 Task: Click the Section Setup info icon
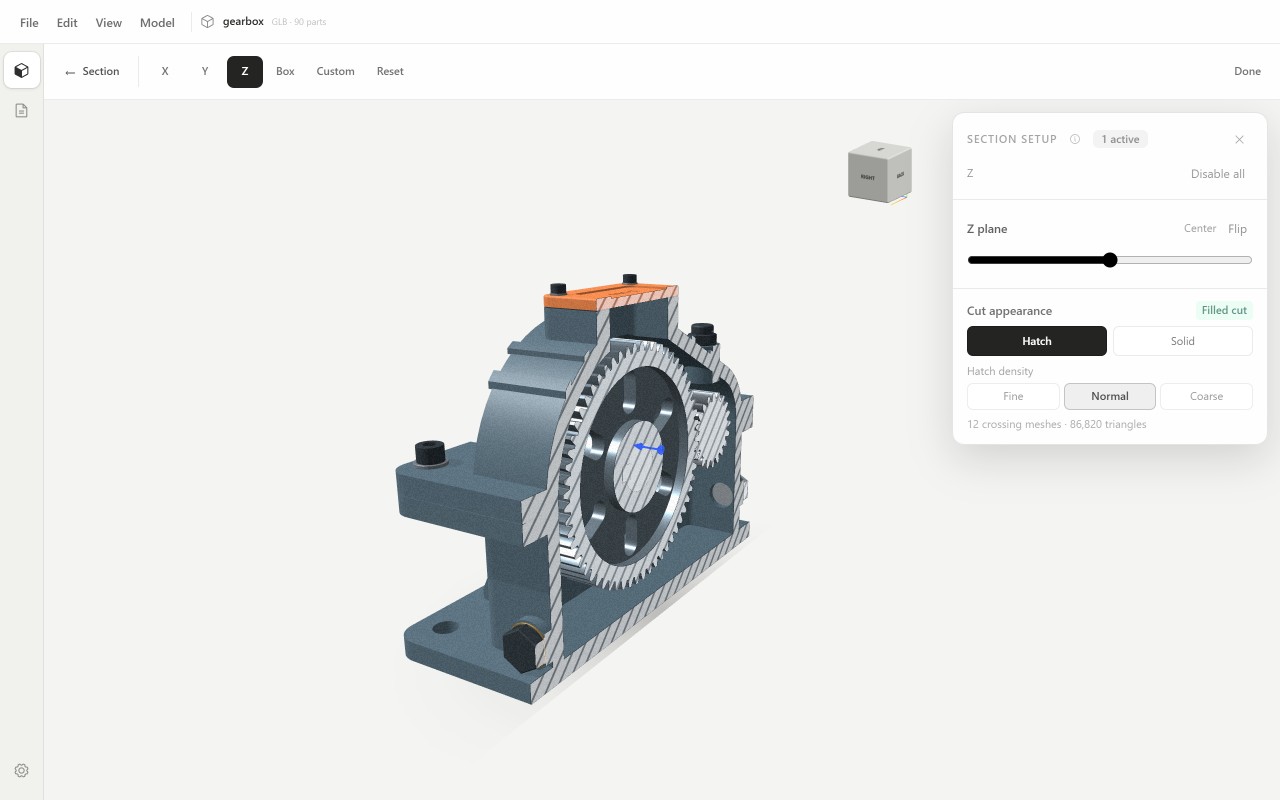coord(1075,139)
